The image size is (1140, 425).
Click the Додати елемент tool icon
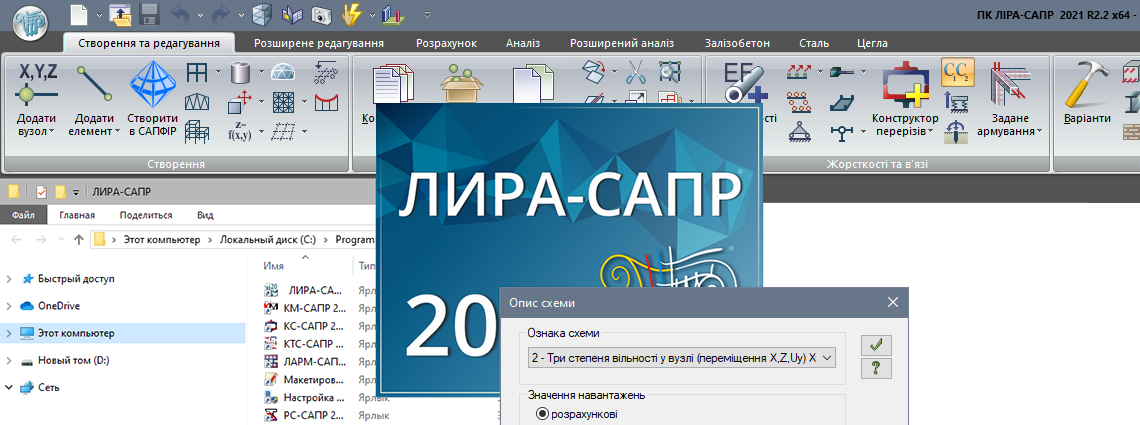tap(95, 84)
